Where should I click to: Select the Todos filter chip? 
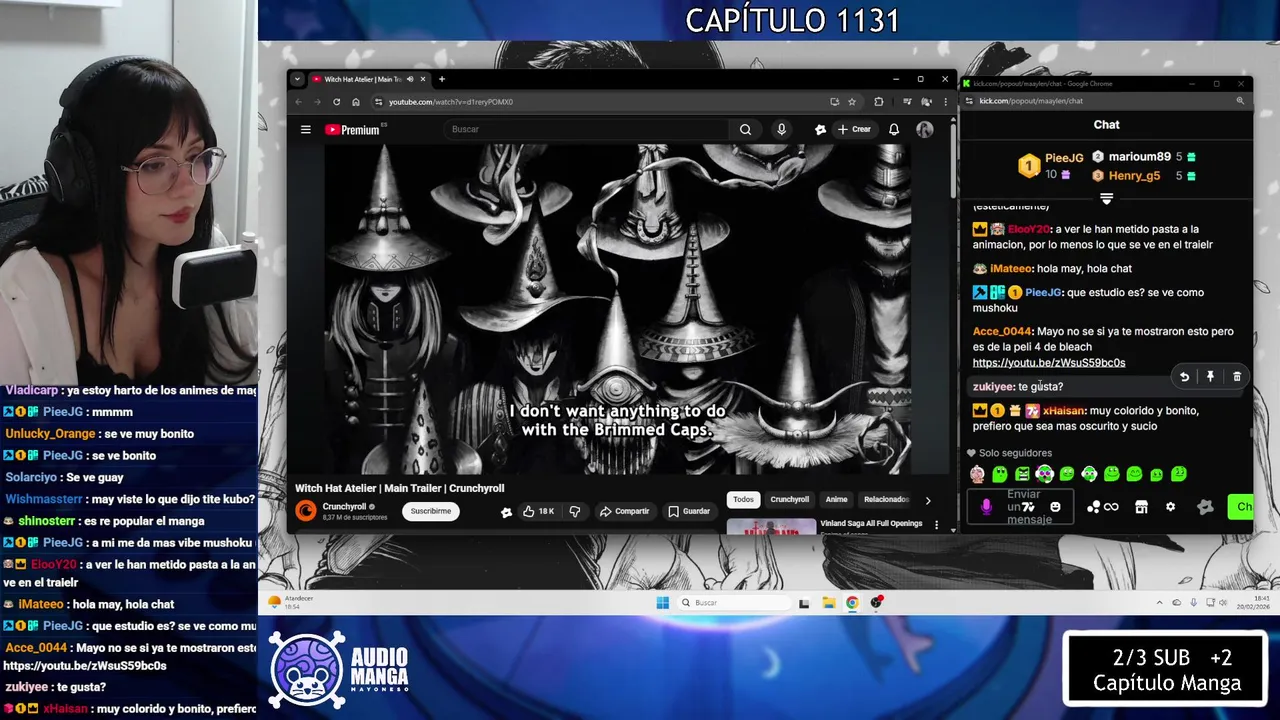coord(743,499)
